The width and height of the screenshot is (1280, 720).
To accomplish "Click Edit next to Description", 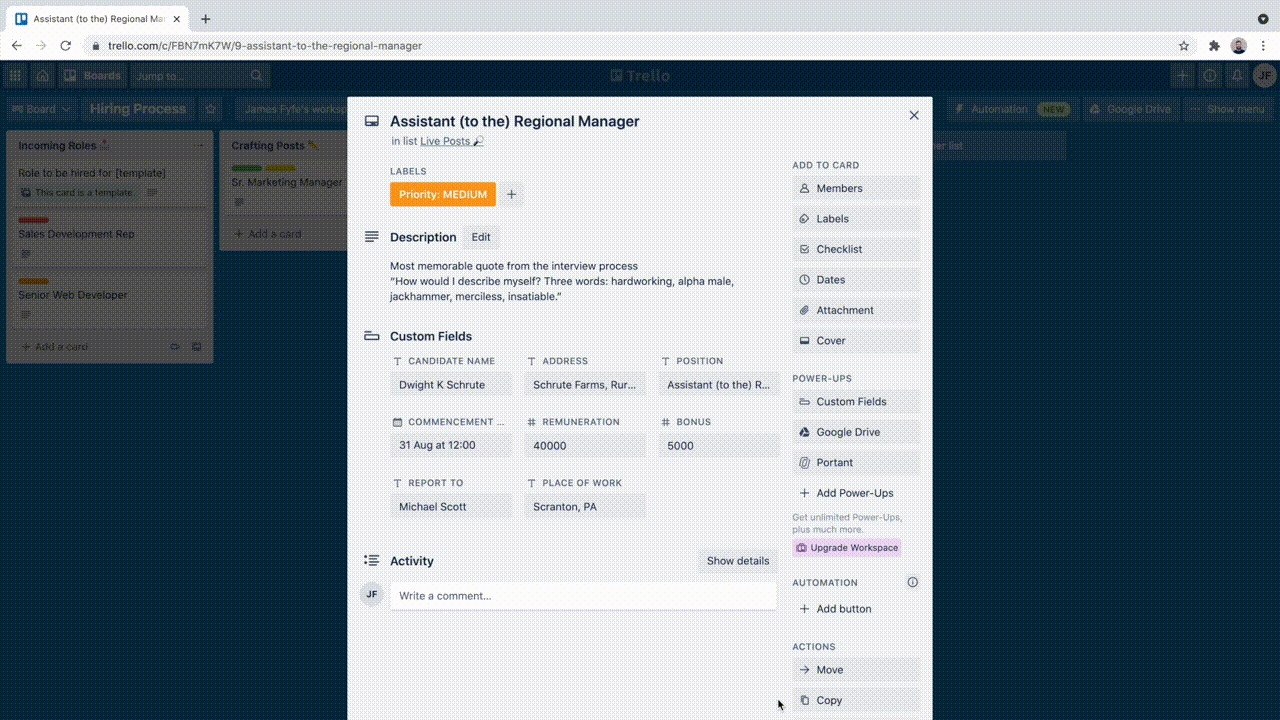I will point(481,237).
